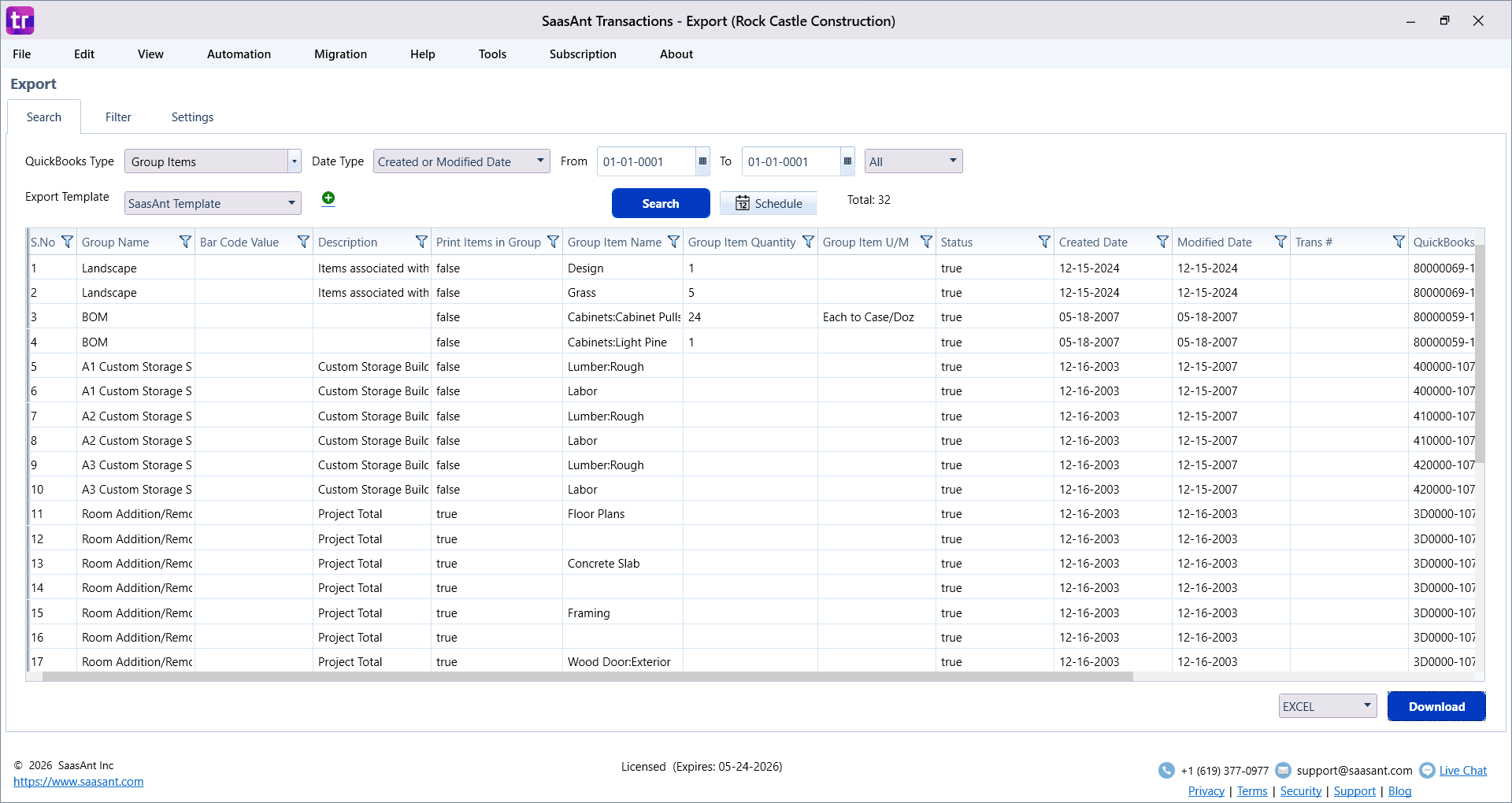The width and height of the screenshot is (1512, 803).
Task: Click the Download button
Action: point(1436,706)
